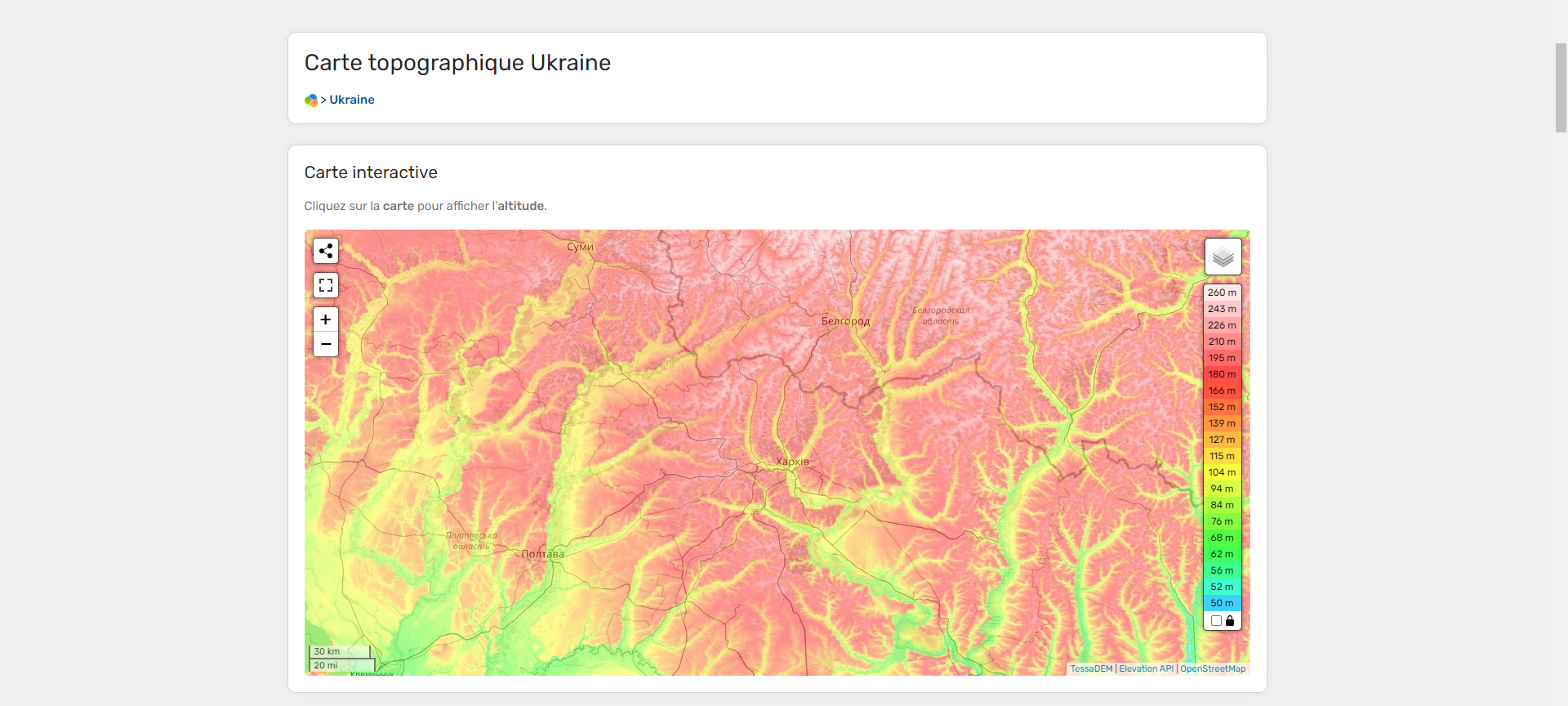1568x706 pixels.
Task: Select the 260 m legend color swatch
Action: 1222,293
